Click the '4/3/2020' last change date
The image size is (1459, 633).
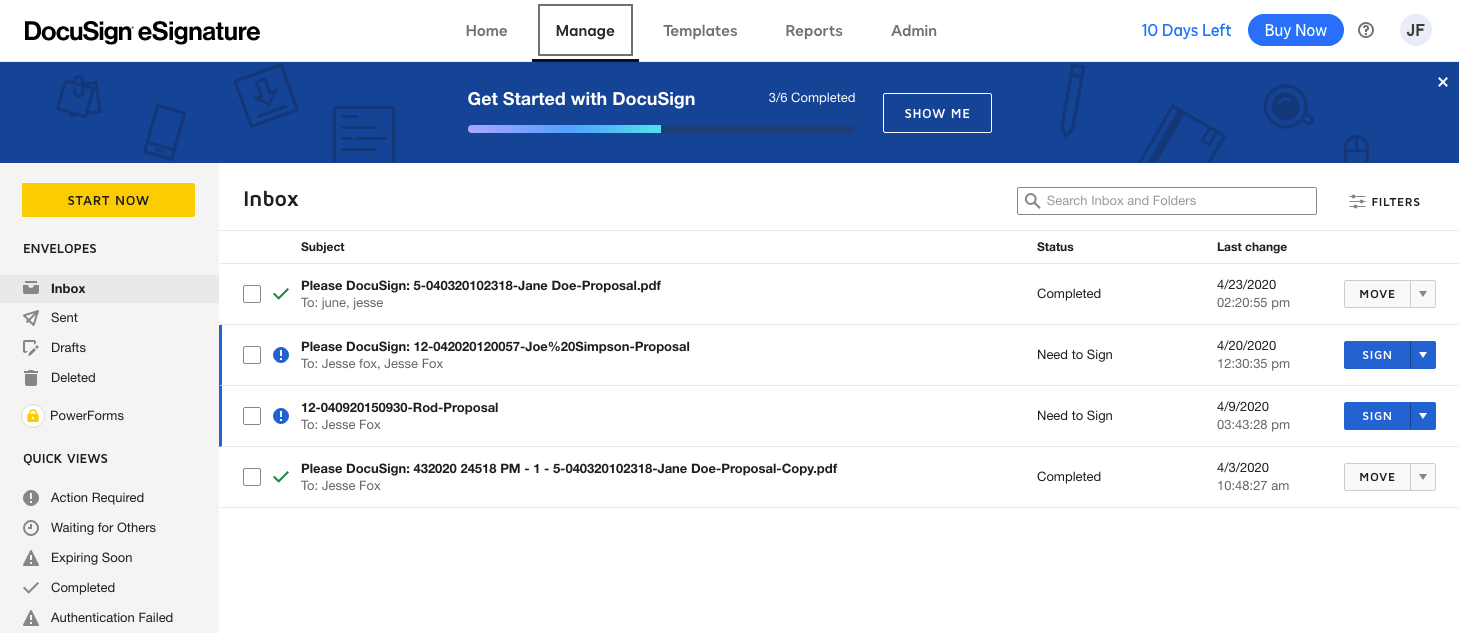[x=1243, y=468]
